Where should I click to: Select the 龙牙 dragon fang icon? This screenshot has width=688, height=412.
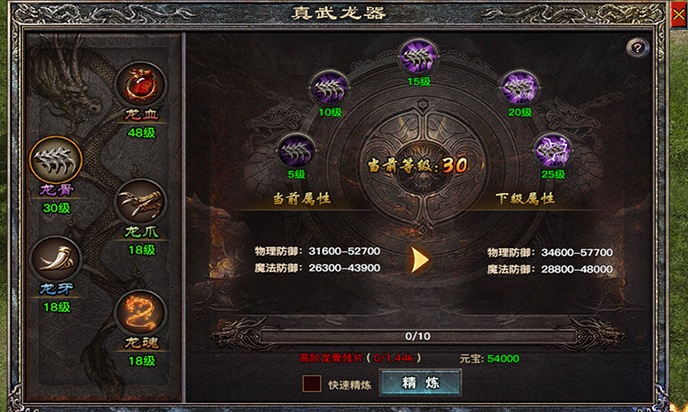point(56,259)
